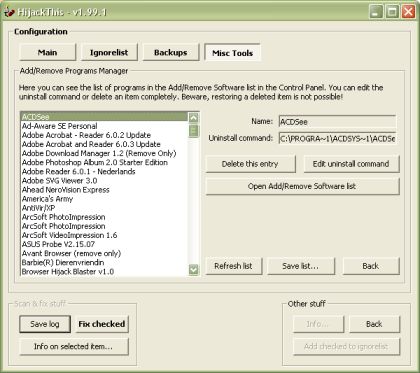Open the Backups tab

171,52
